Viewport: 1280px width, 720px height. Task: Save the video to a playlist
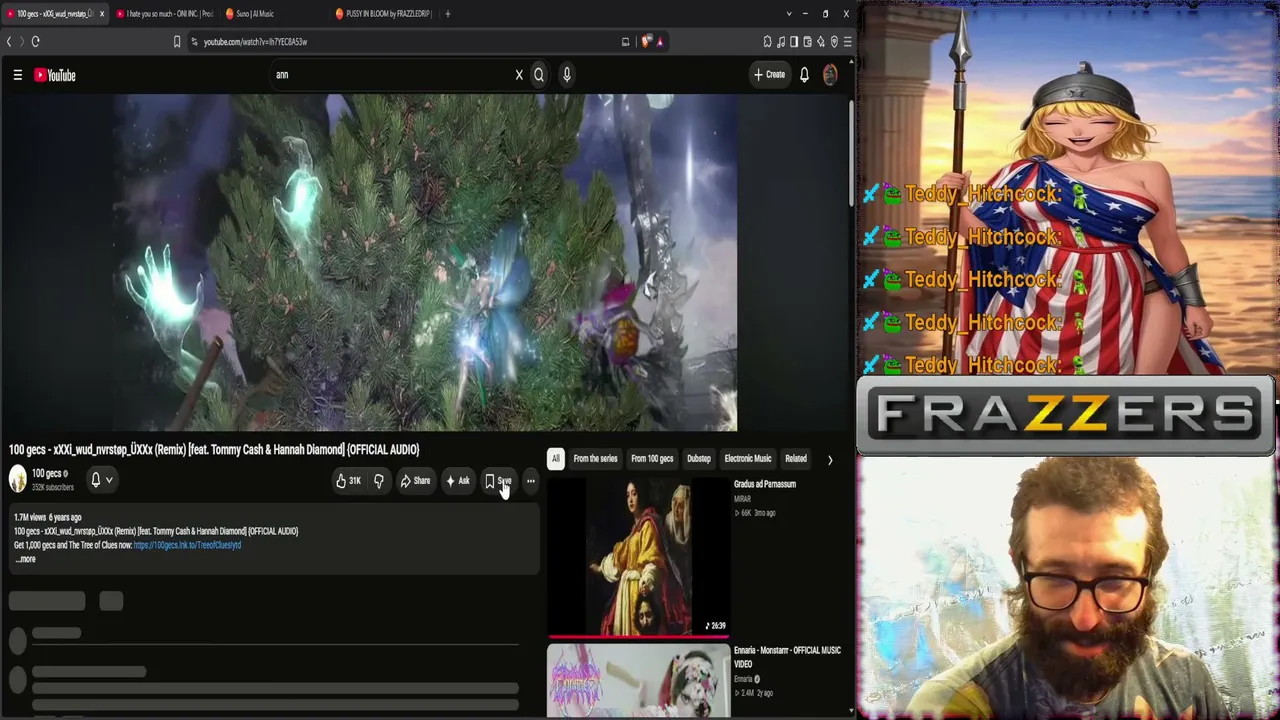click(x=498, y=481)
